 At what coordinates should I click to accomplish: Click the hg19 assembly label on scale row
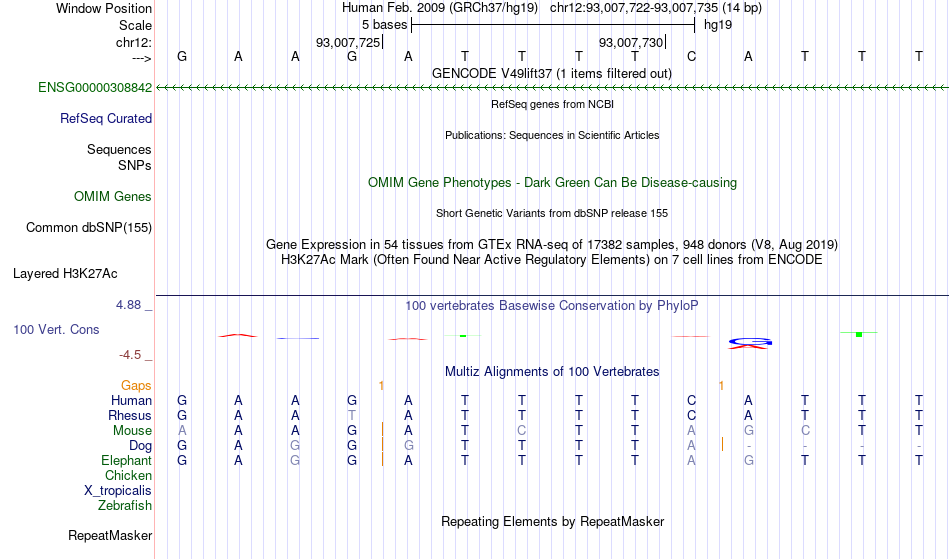point(718,25)
